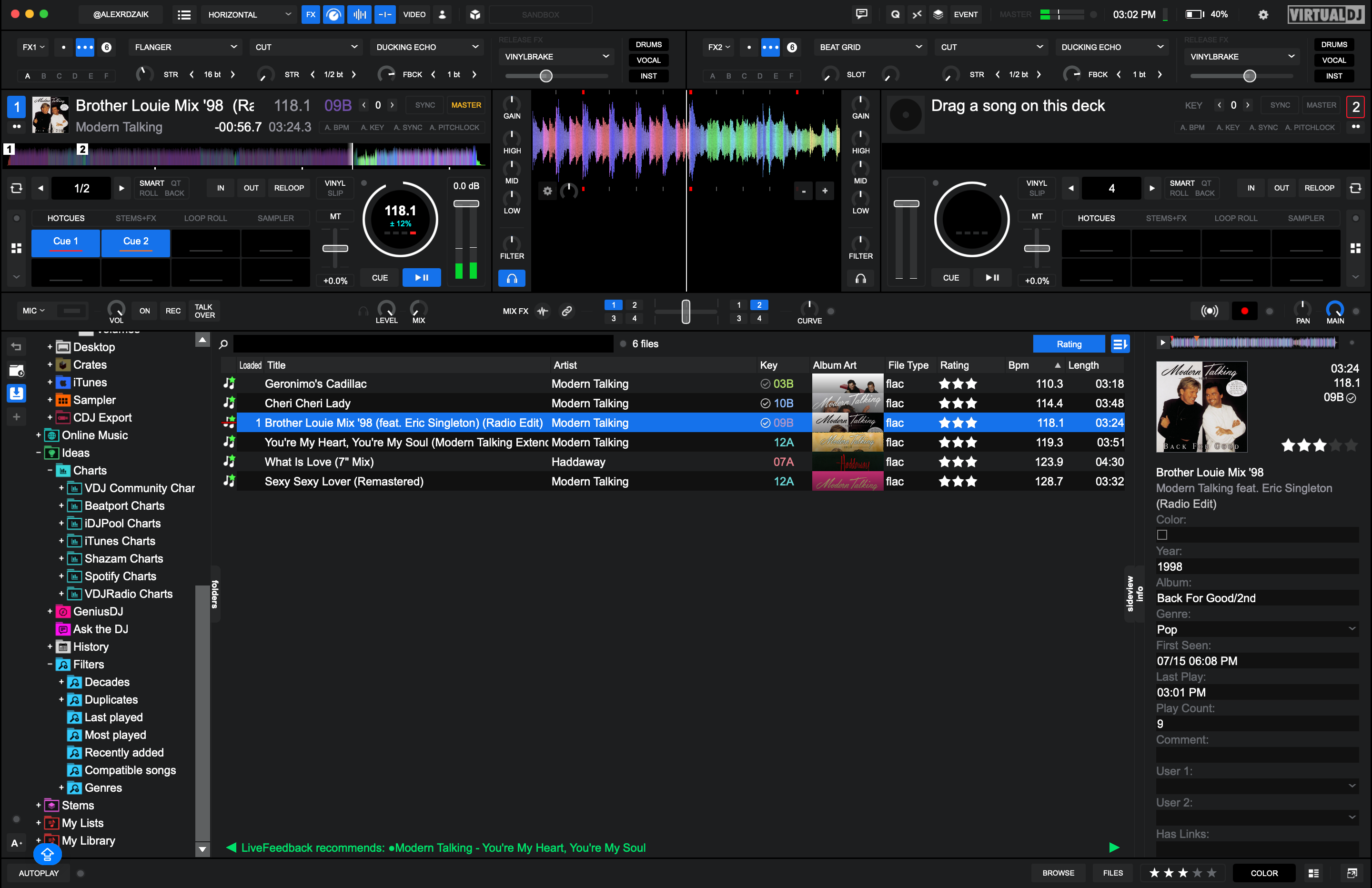This screenshot has height=888, width=1372.
Task: Collapse the Filters folder
Action: [x=50, y=664]
